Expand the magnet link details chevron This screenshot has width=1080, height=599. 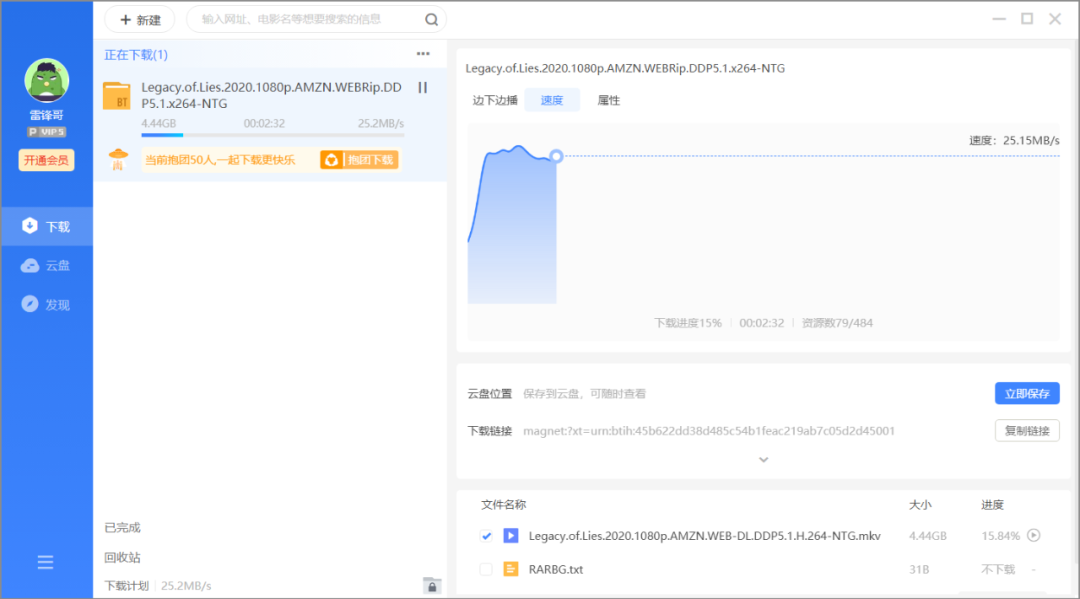click(764, 459)
